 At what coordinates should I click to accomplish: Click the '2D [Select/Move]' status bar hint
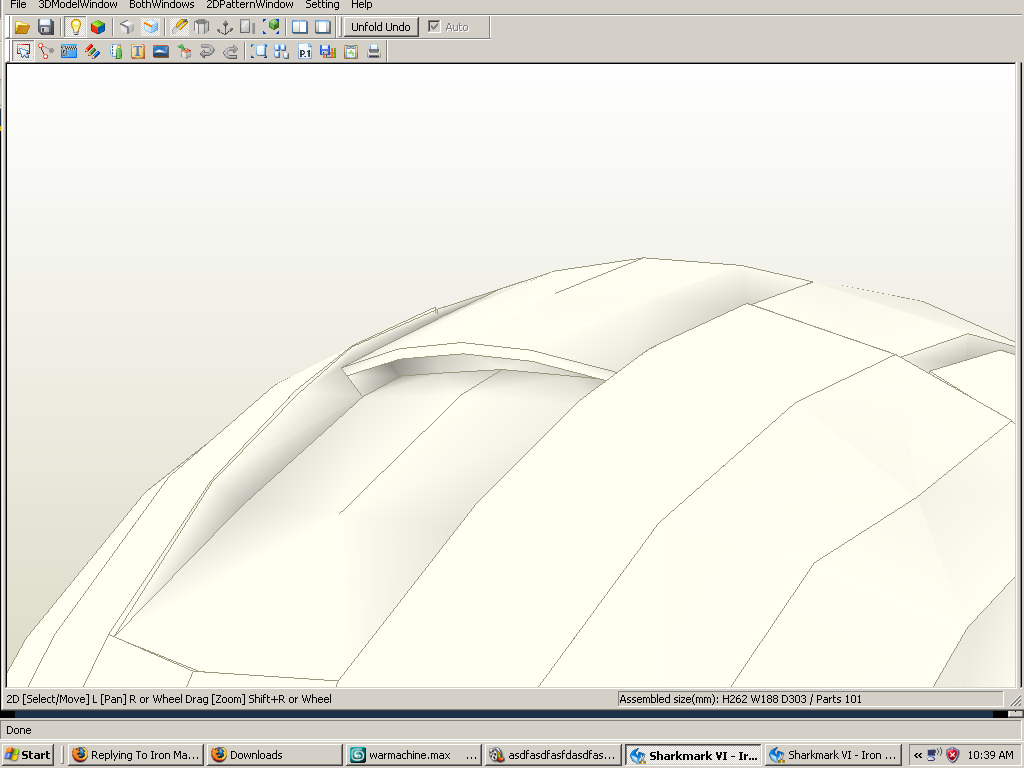point(168,699)
